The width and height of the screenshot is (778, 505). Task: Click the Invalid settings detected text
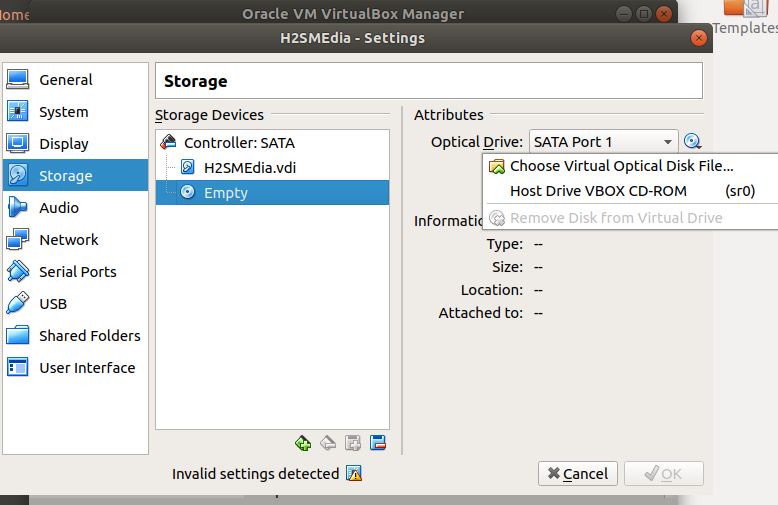[x=256, y=474]
